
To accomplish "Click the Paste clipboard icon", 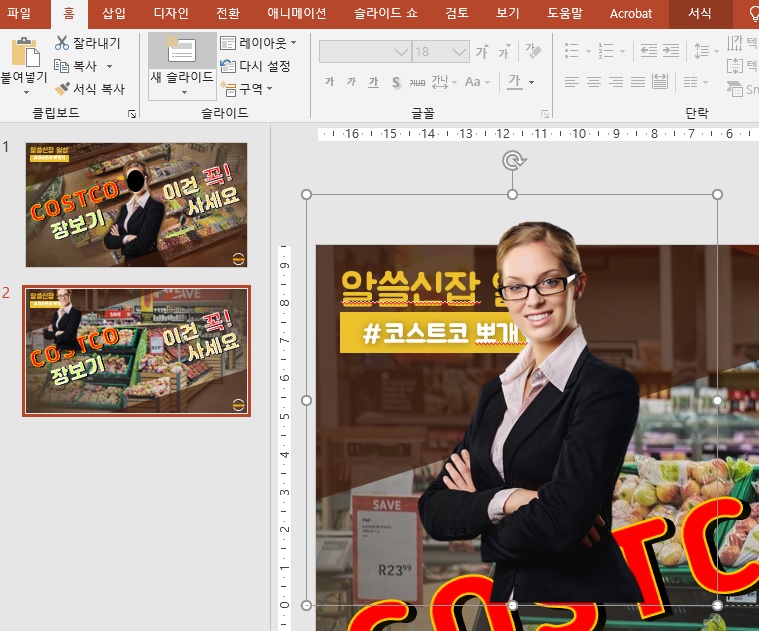I will point(25,51).
